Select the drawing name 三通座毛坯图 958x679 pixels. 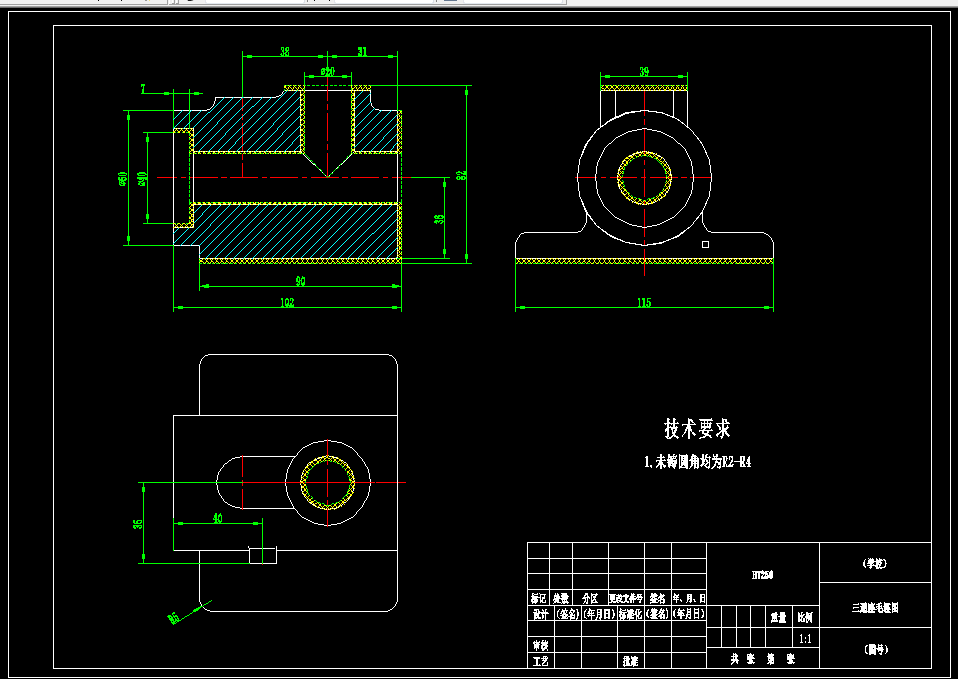pyautogui.click(x=875, y=607)
